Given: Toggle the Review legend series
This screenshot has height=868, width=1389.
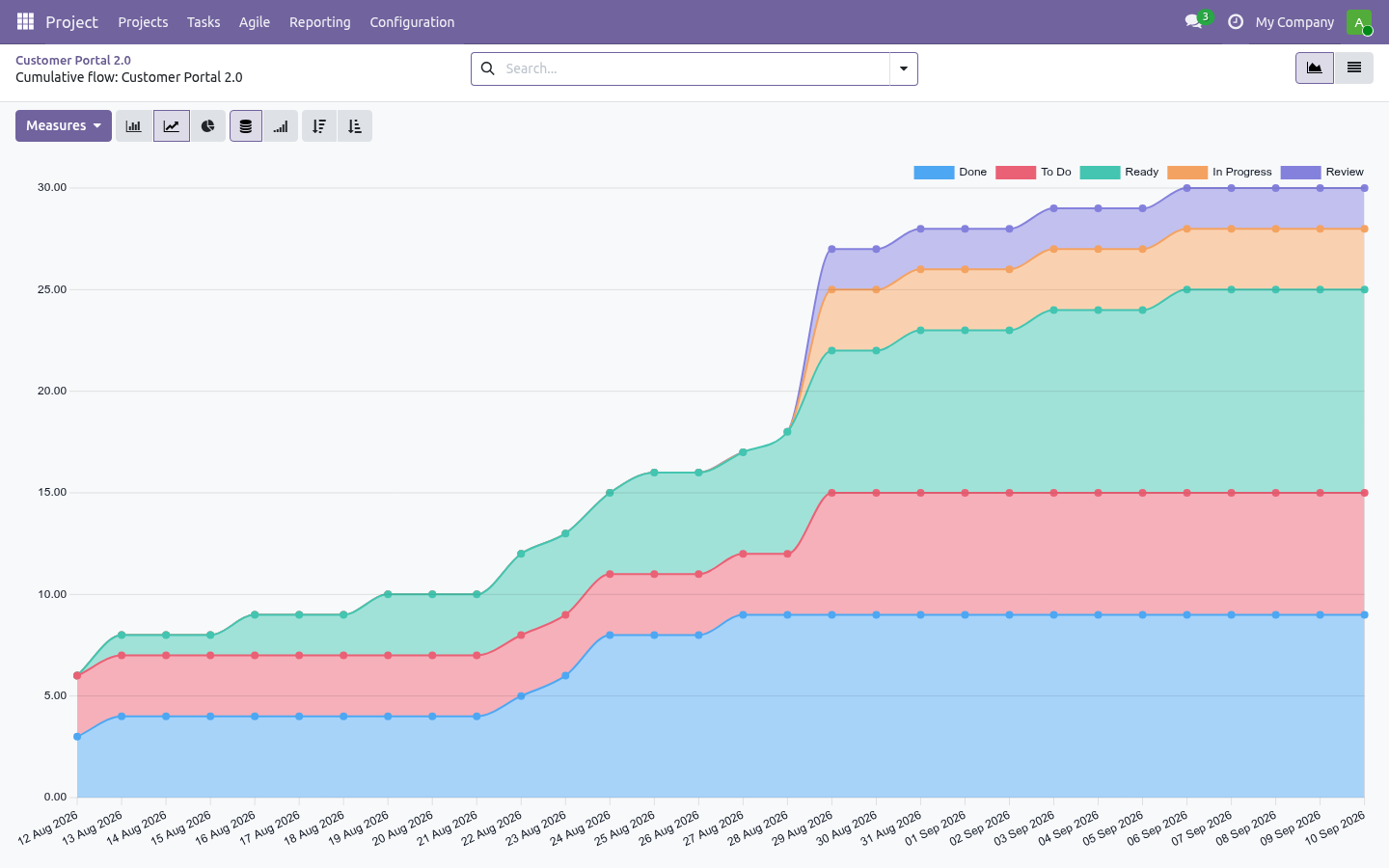Looking at the screenshot, I should 1322,172.
